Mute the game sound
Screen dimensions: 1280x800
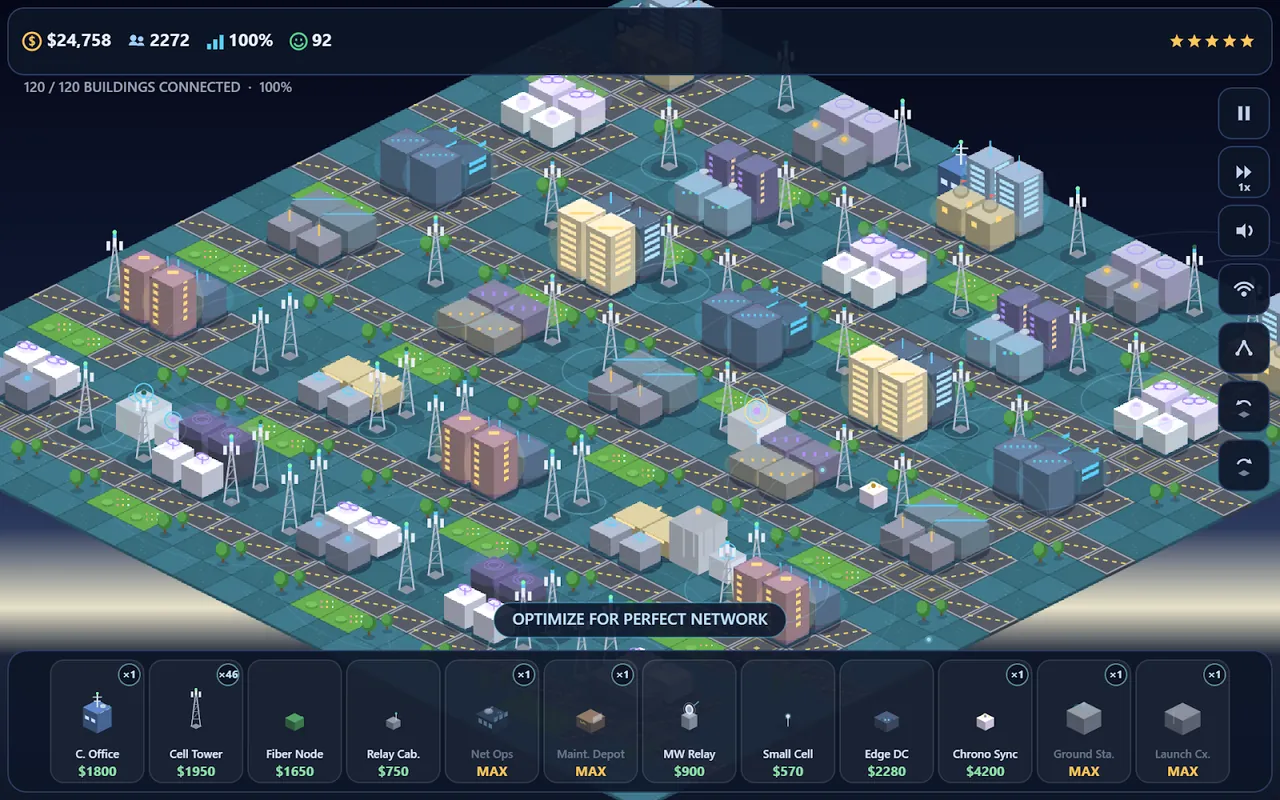1244,231
